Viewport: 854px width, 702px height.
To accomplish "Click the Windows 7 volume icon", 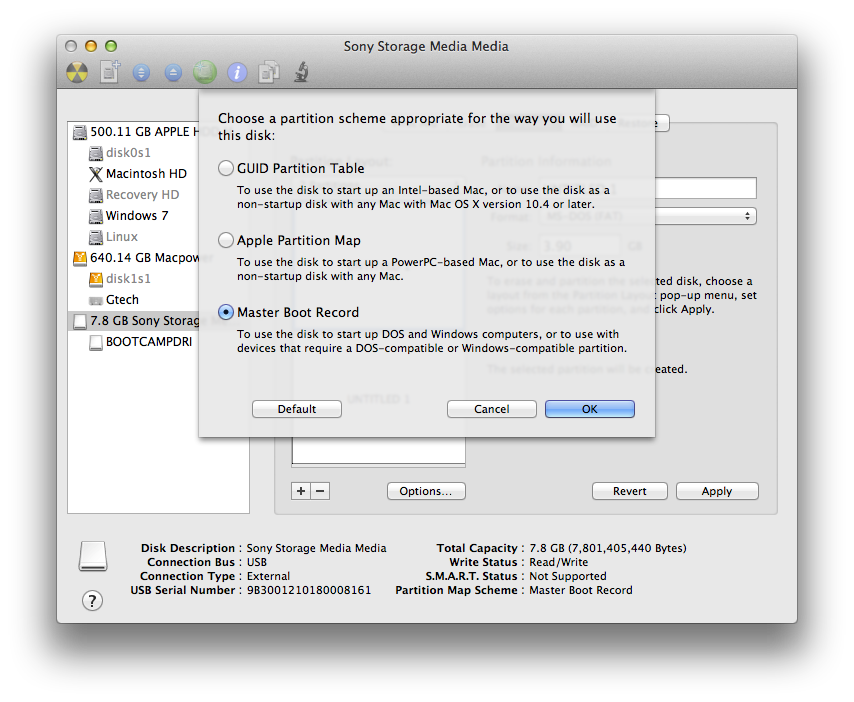I will [x=96, y=216].
